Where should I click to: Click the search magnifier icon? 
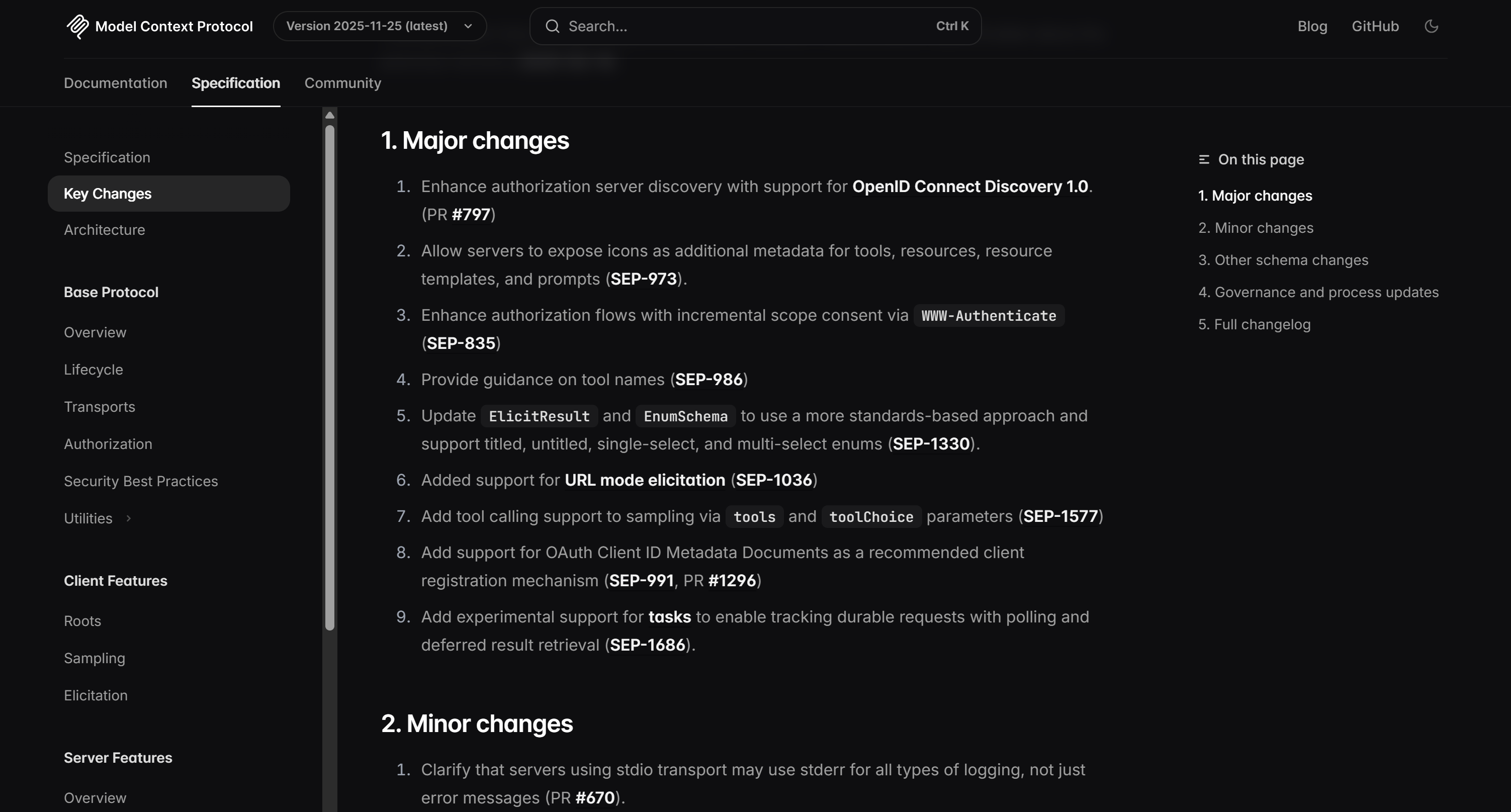552,26
